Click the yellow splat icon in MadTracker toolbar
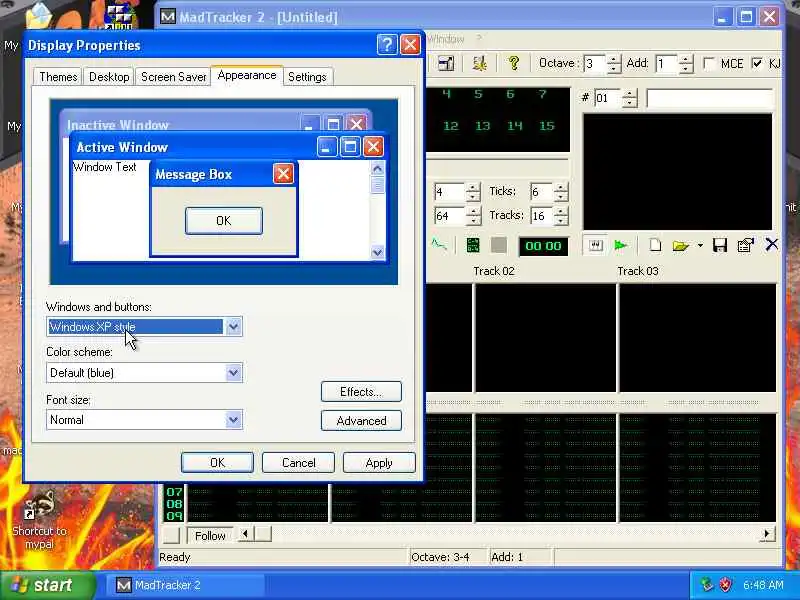This screenshot has width=800, height=600. [480, 63]
